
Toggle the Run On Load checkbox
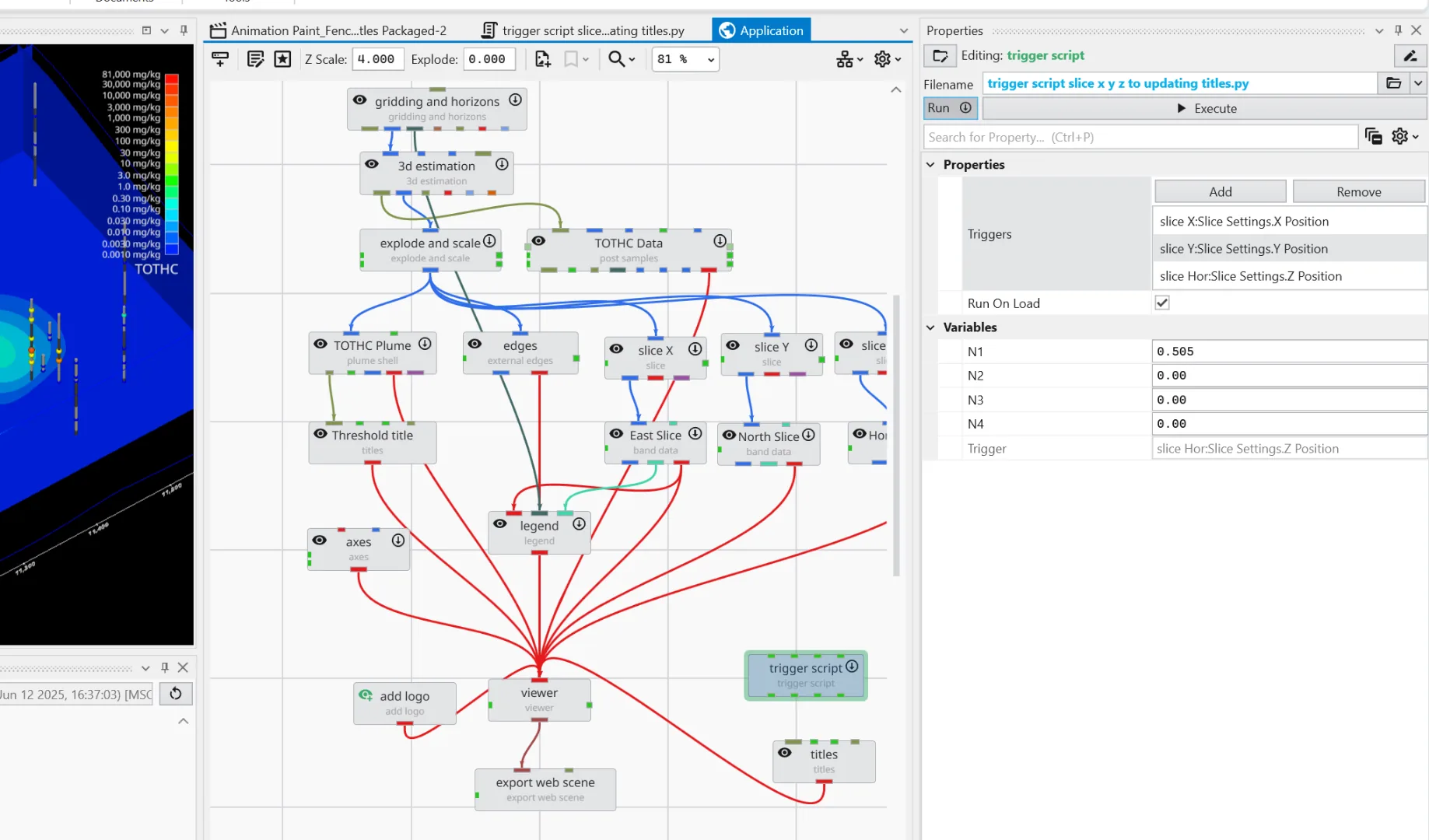point(1161,303)
